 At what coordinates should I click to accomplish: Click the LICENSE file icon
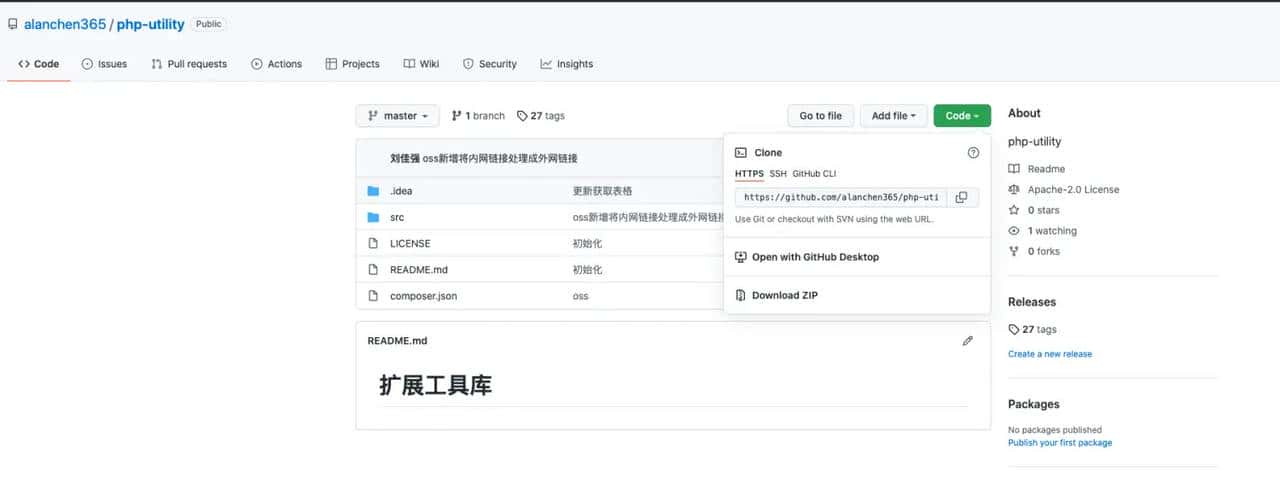373,243
